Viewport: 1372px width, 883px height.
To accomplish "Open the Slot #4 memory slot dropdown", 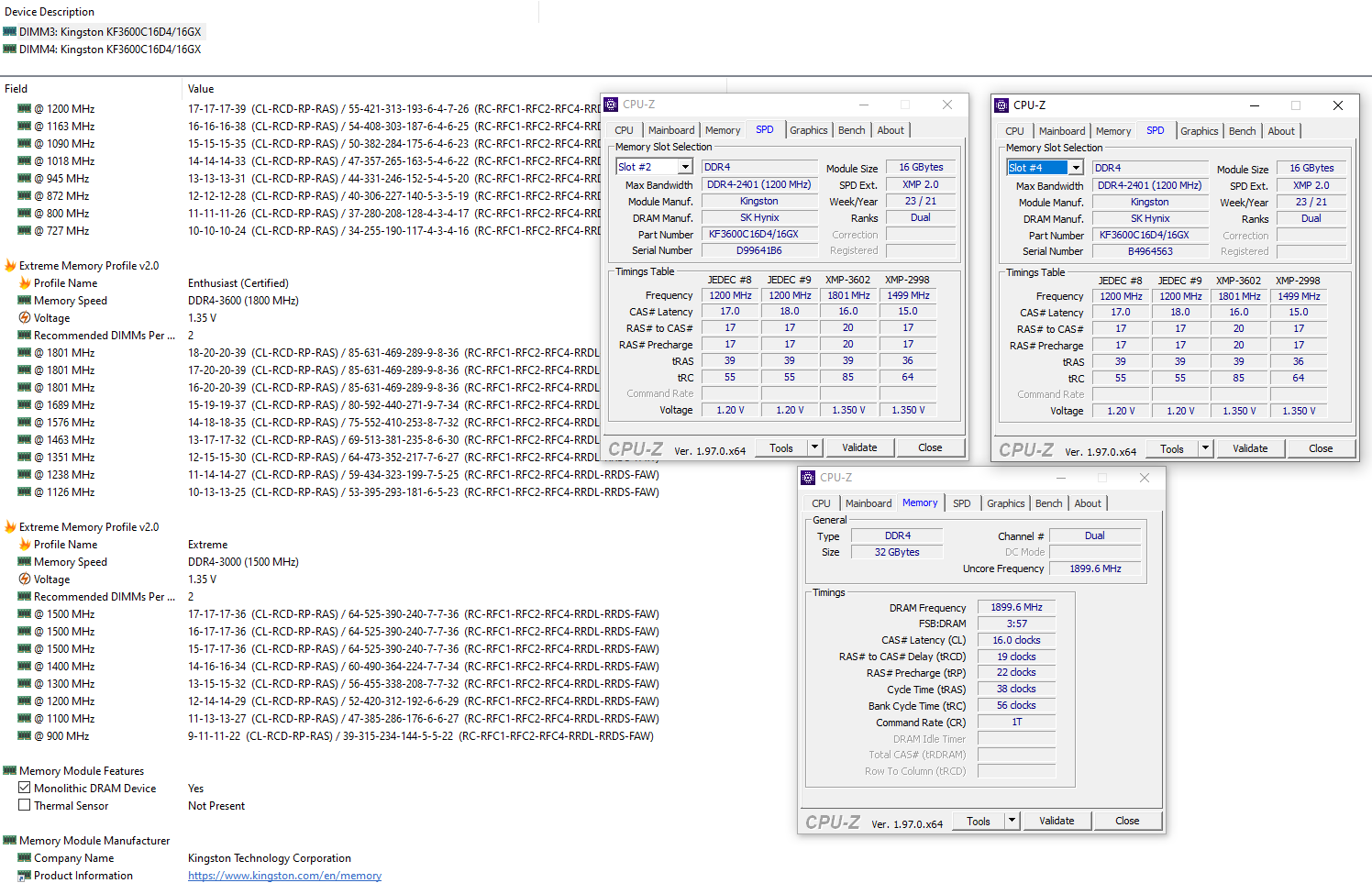I will tap(1076, 168).
